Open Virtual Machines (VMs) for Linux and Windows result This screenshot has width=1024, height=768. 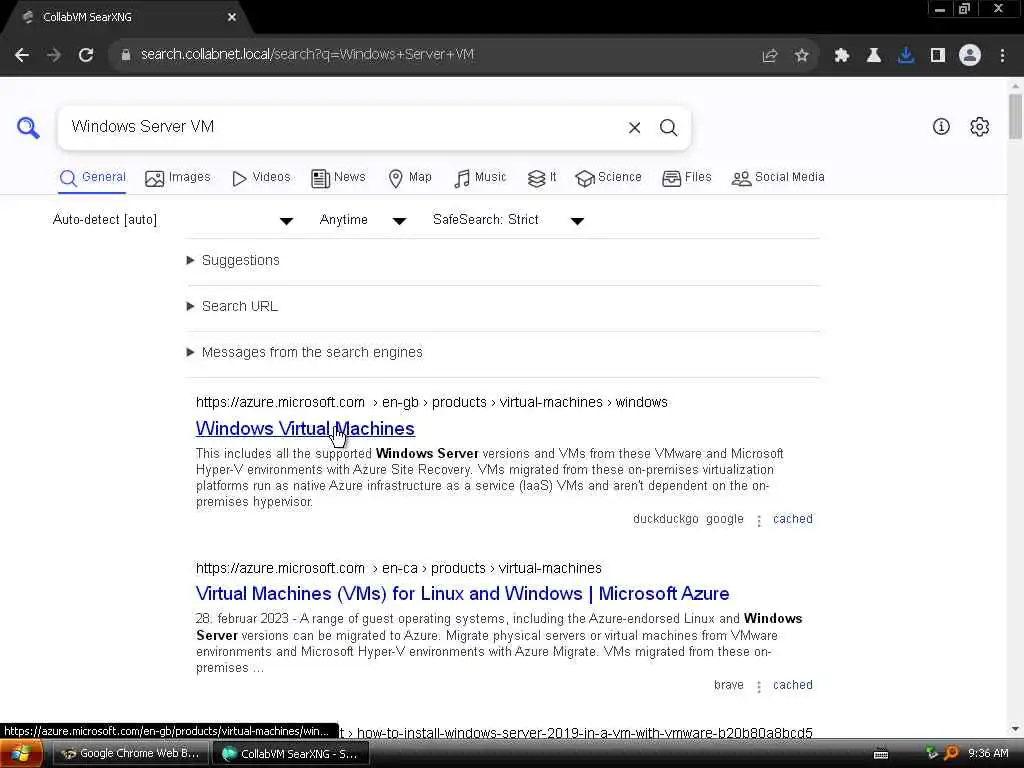click(x=462, y=594)
